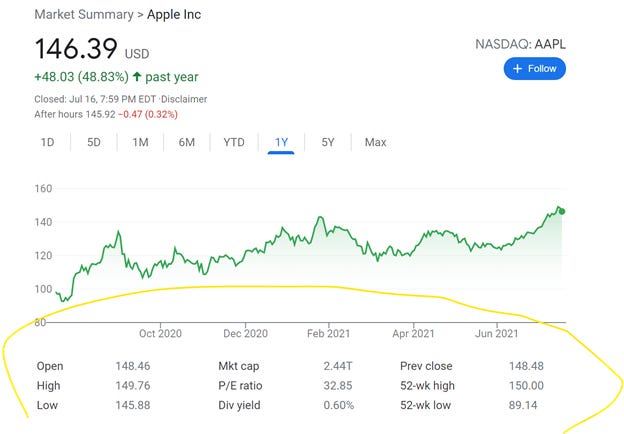Click the Mkt cap value 2.44T
The height and width of the screenshot is (434, 624).
pyautogui.click(x=337, y=366)
